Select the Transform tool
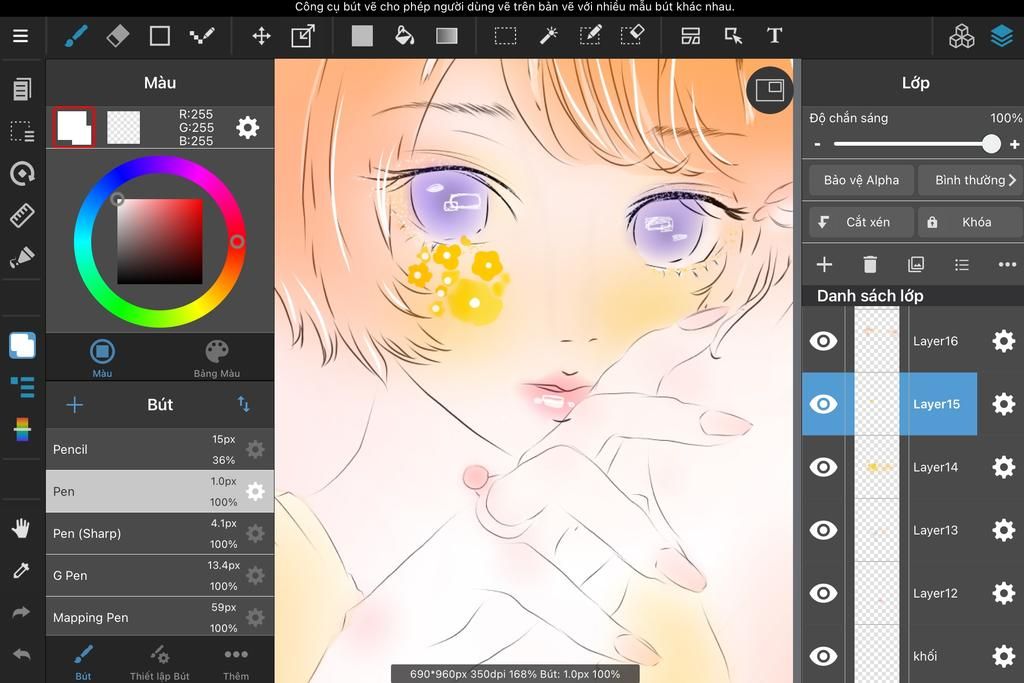This screenshot has width=1024, height=683. [x=303, y=36]
